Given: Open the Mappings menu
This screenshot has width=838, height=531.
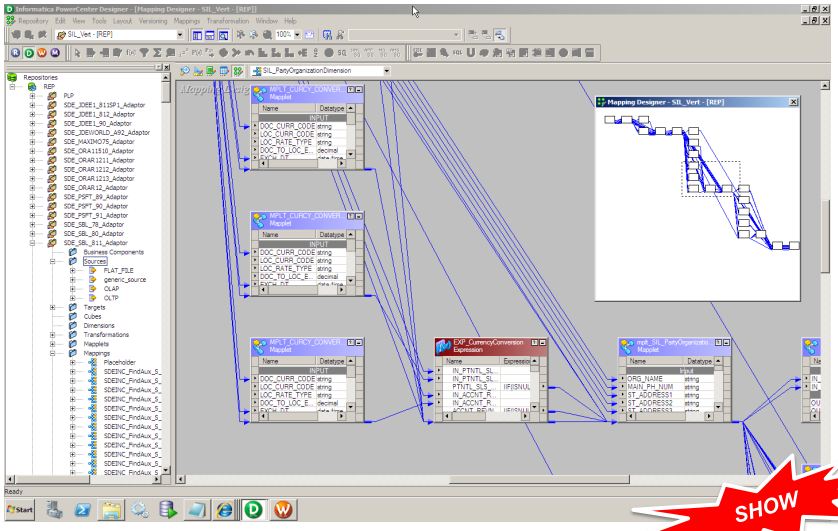Looking at the screenshot, I should 187,21.
